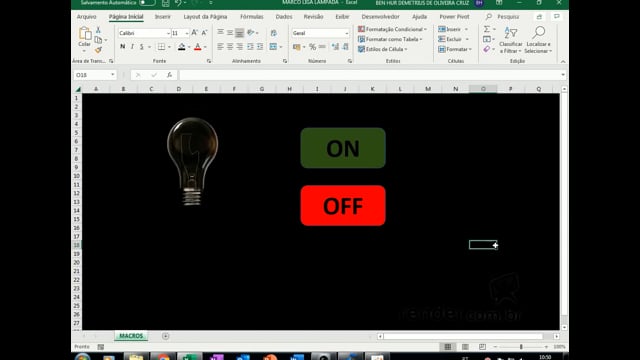Click the Save icon in title bar
Image resolution: width=640 pixels, height=360 pixels.
click(165, 3)
